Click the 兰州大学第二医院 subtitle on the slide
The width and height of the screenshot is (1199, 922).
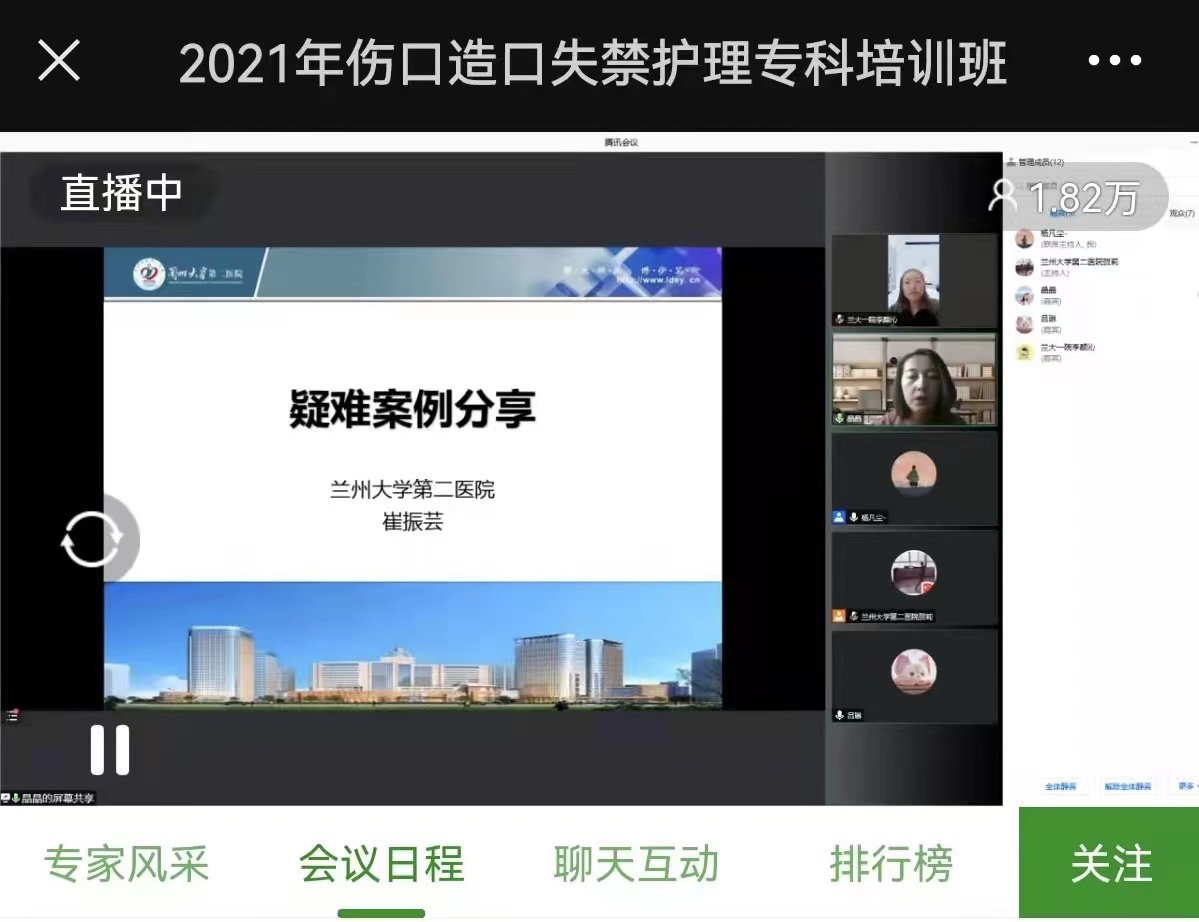point(412,489)
